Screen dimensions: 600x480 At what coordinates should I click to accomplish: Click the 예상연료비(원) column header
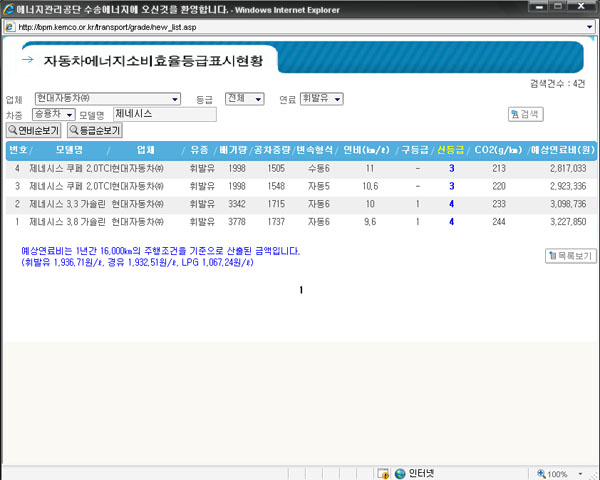point(562,150)
